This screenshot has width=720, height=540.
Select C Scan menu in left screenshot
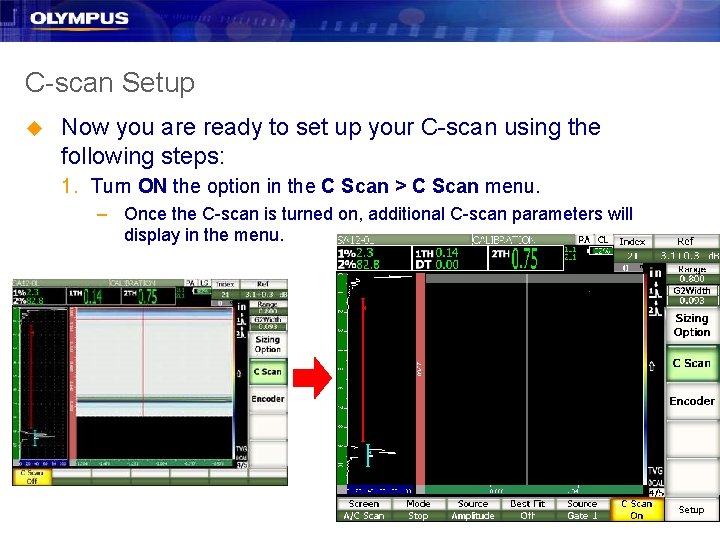click(268, 371)
